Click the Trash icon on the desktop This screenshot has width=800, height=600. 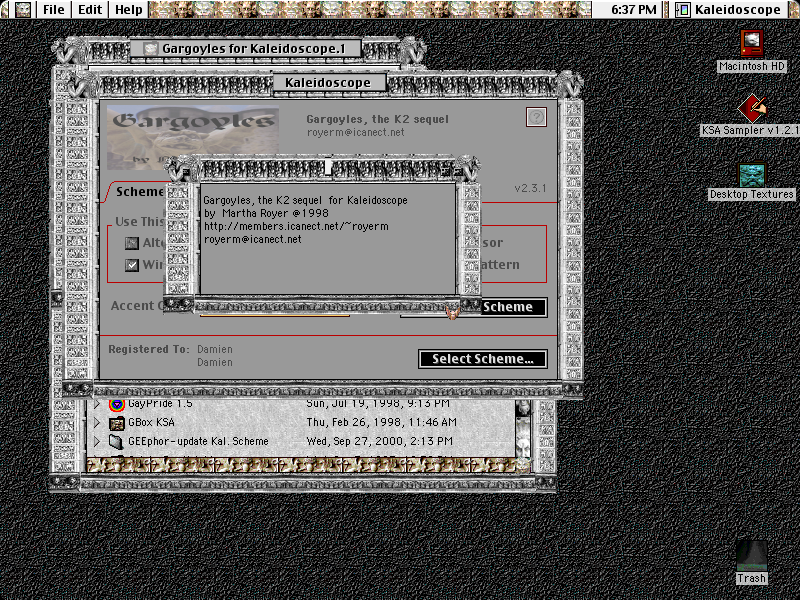751,557
